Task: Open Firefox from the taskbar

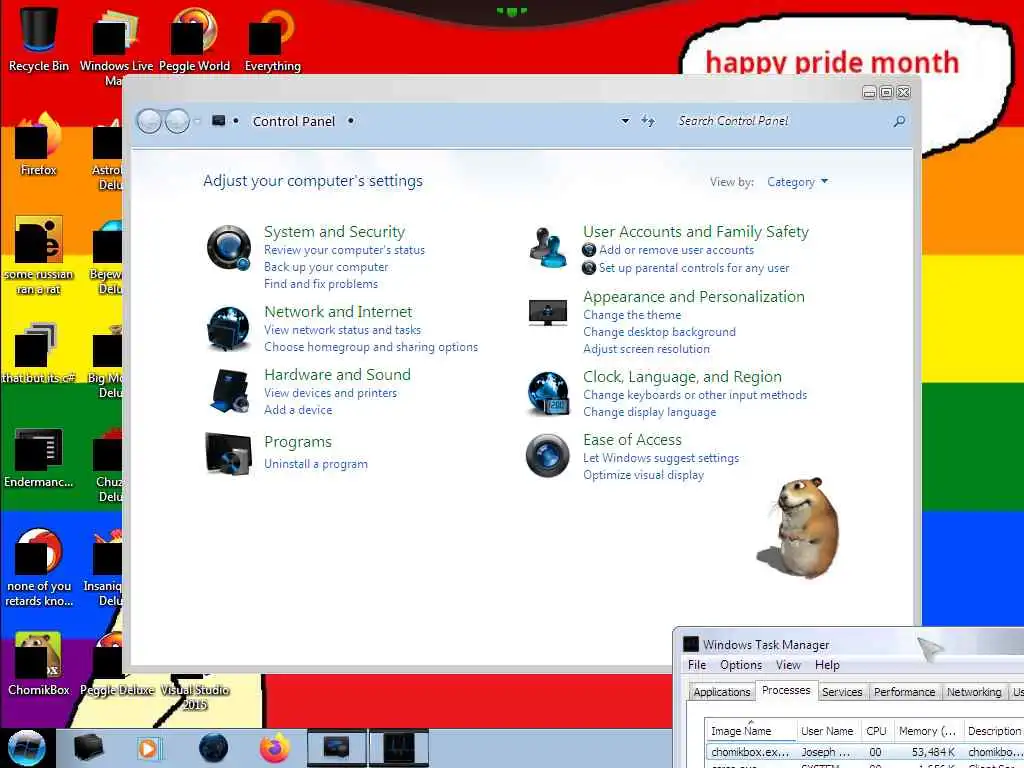Action: click(275, 748)
